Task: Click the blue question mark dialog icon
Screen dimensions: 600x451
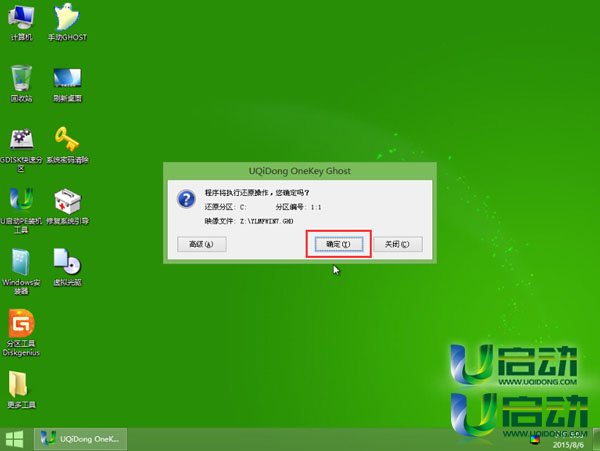Action: 186,199
